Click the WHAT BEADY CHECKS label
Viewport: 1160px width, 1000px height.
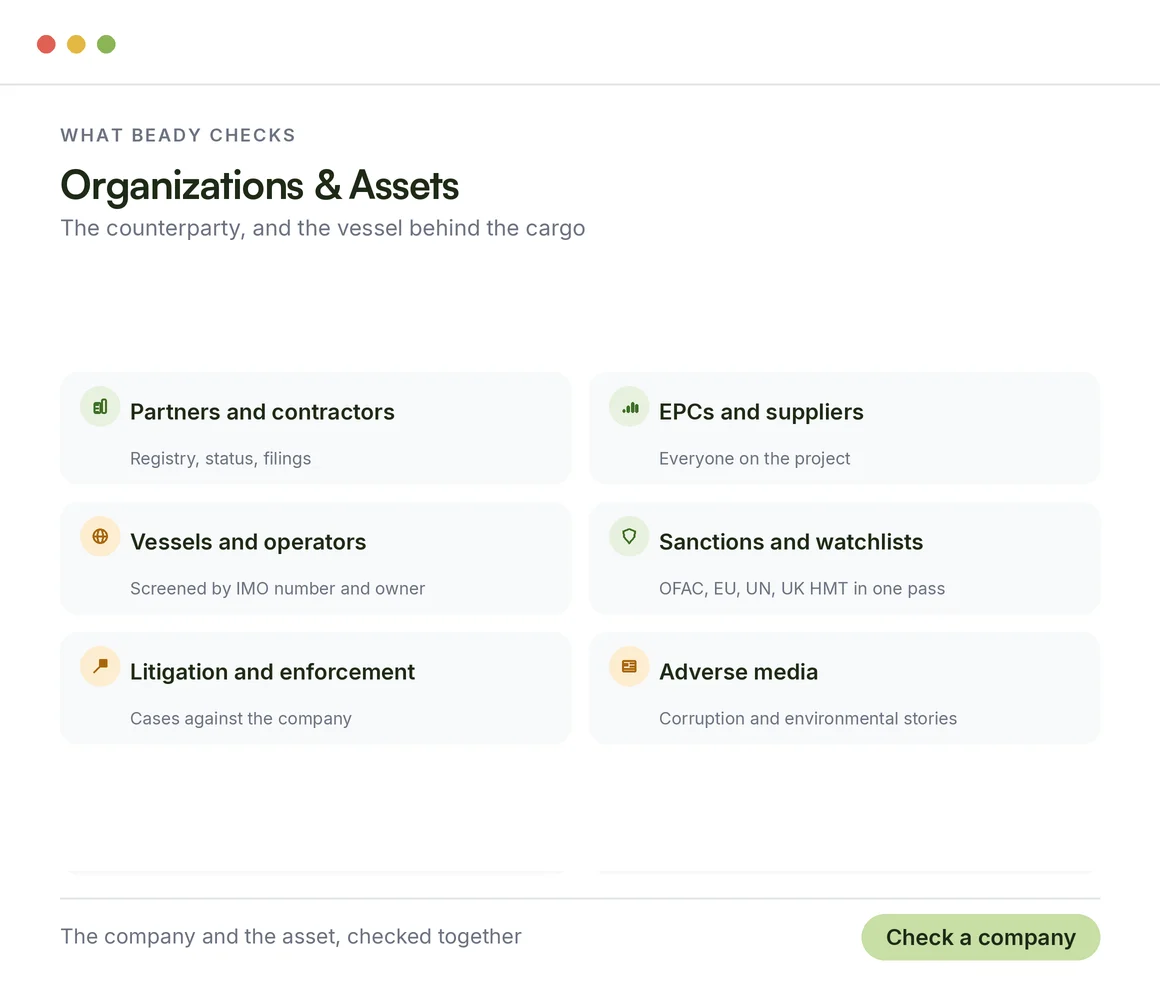coord(178,135)
